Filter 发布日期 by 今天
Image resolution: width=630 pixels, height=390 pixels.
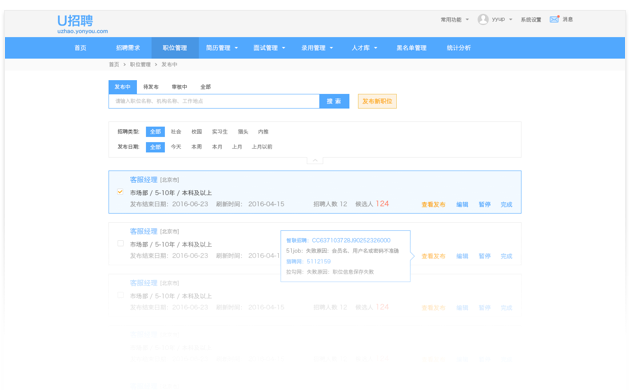pyautogui.click(x=176, y=147)
